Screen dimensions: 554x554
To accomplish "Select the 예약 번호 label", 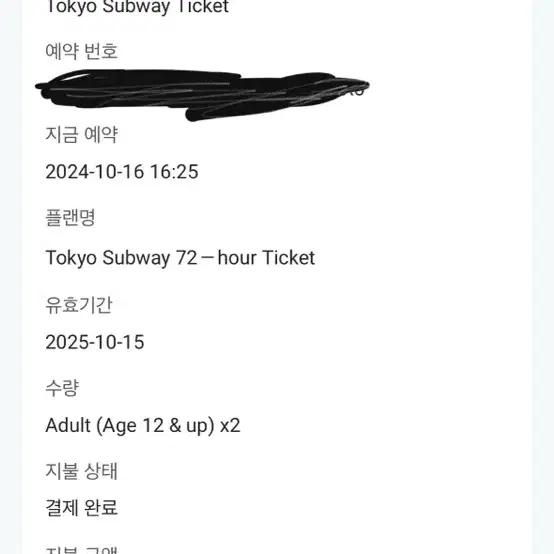I will pos(81,51).
